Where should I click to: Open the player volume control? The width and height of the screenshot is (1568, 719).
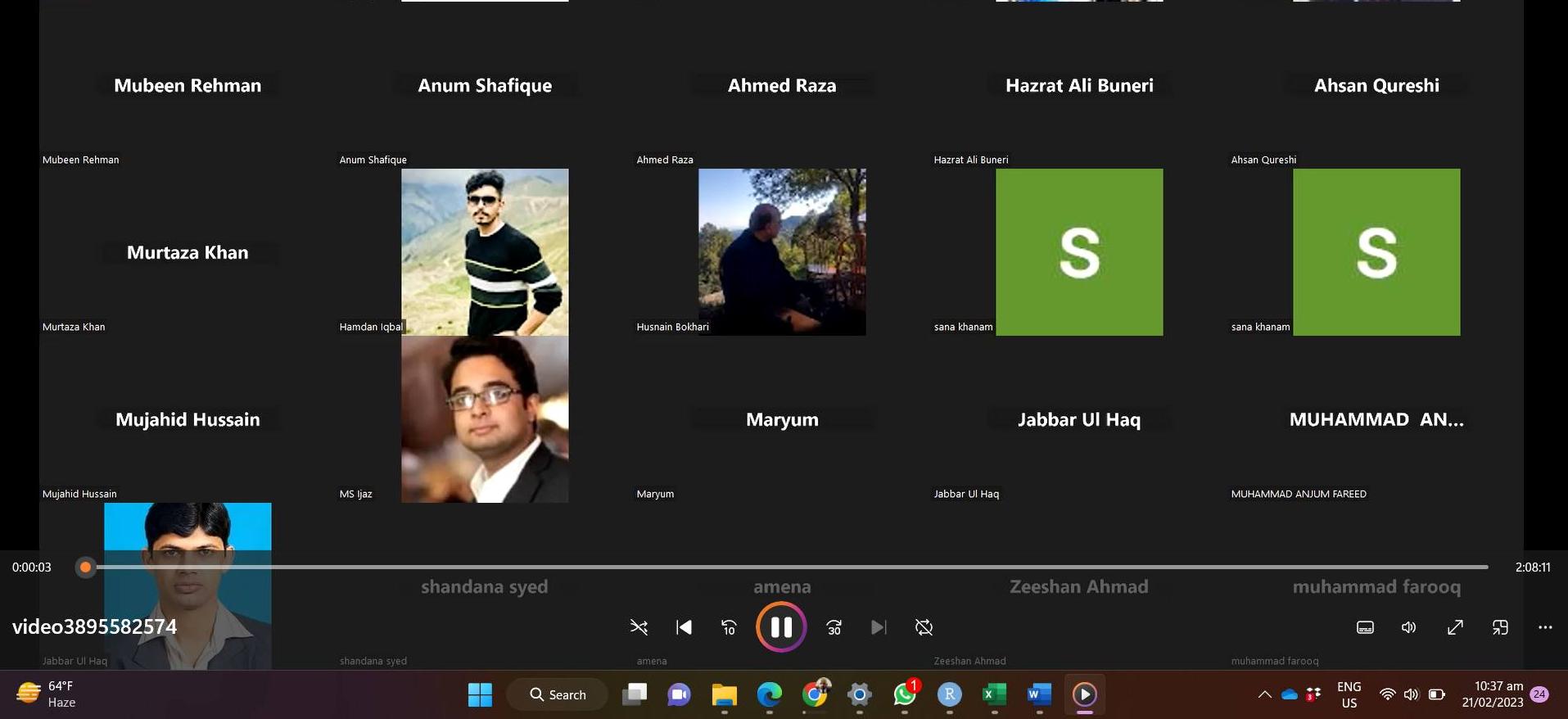coord(1409,627)
